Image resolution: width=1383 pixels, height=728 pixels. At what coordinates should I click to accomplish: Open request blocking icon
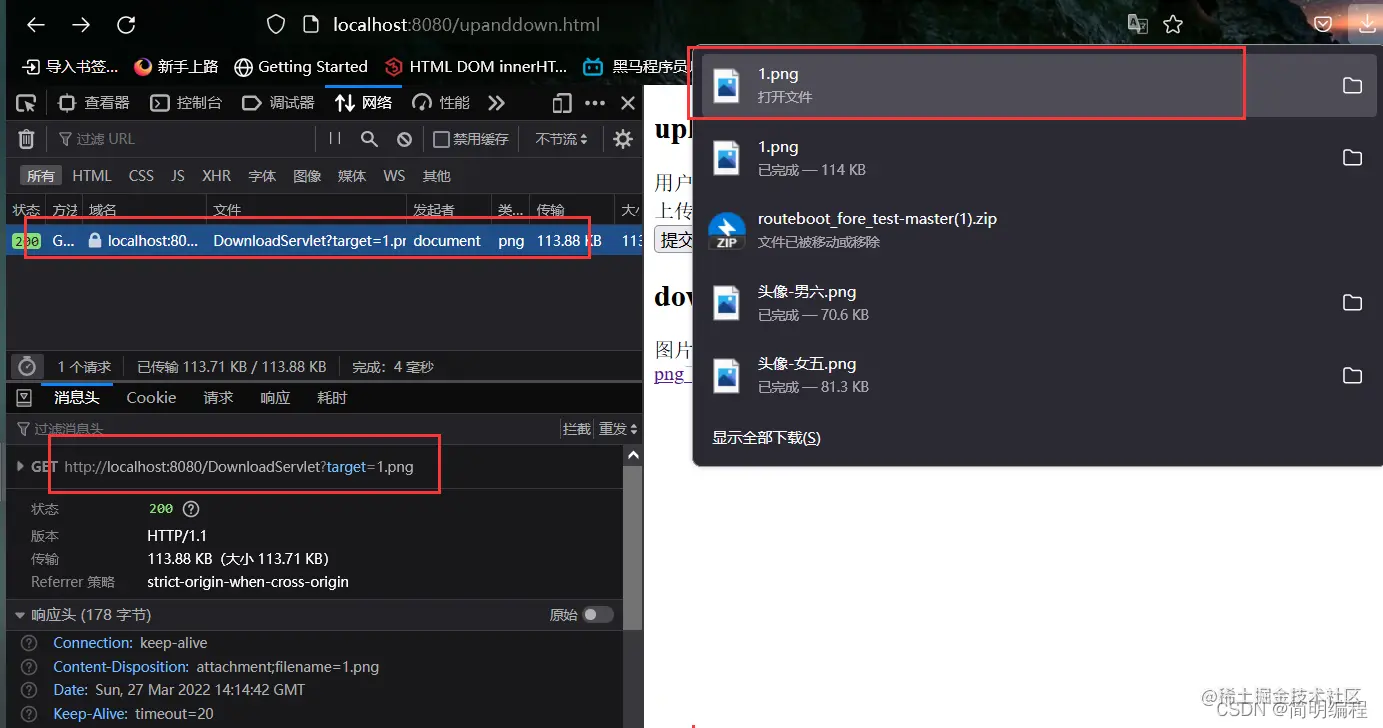pyautogui.click(x=404, y=139)
